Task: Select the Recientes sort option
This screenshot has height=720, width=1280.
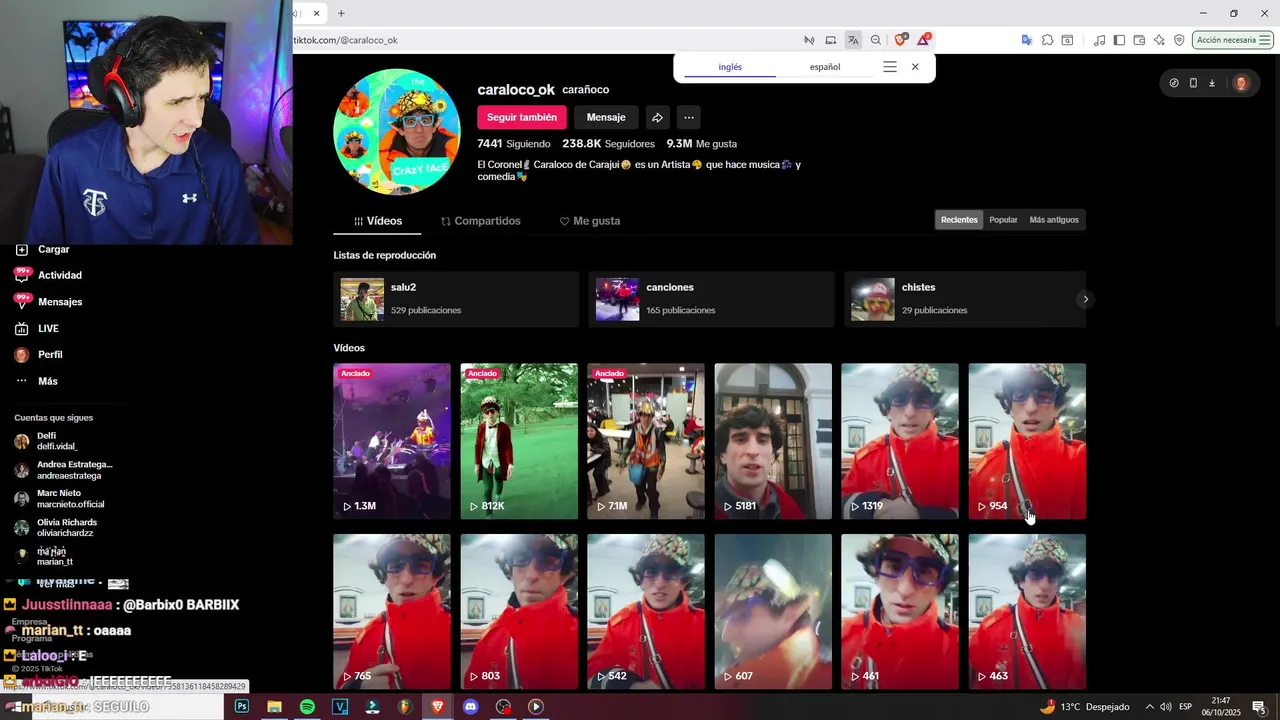Action: pos(959,220)
